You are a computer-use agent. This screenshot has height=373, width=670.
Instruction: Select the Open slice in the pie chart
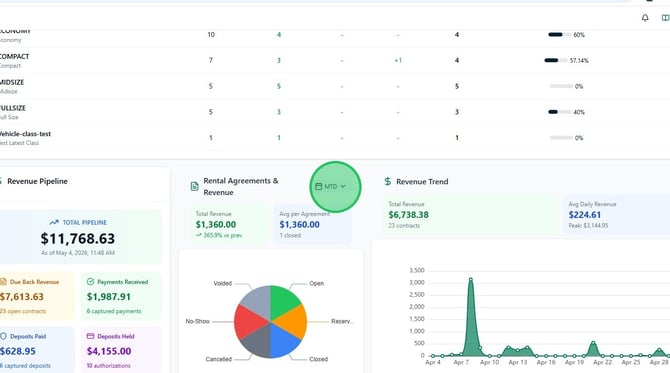click(284, 300)
